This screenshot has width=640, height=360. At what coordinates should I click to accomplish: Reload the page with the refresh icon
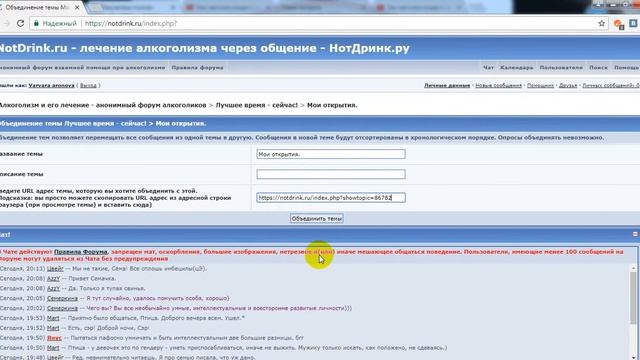tap(20, 24)
